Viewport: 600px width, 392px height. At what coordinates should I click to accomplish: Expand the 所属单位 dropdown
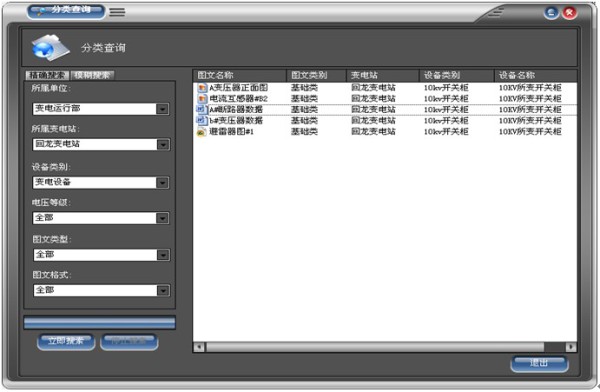pyautogui.click(x=163, y=109)
